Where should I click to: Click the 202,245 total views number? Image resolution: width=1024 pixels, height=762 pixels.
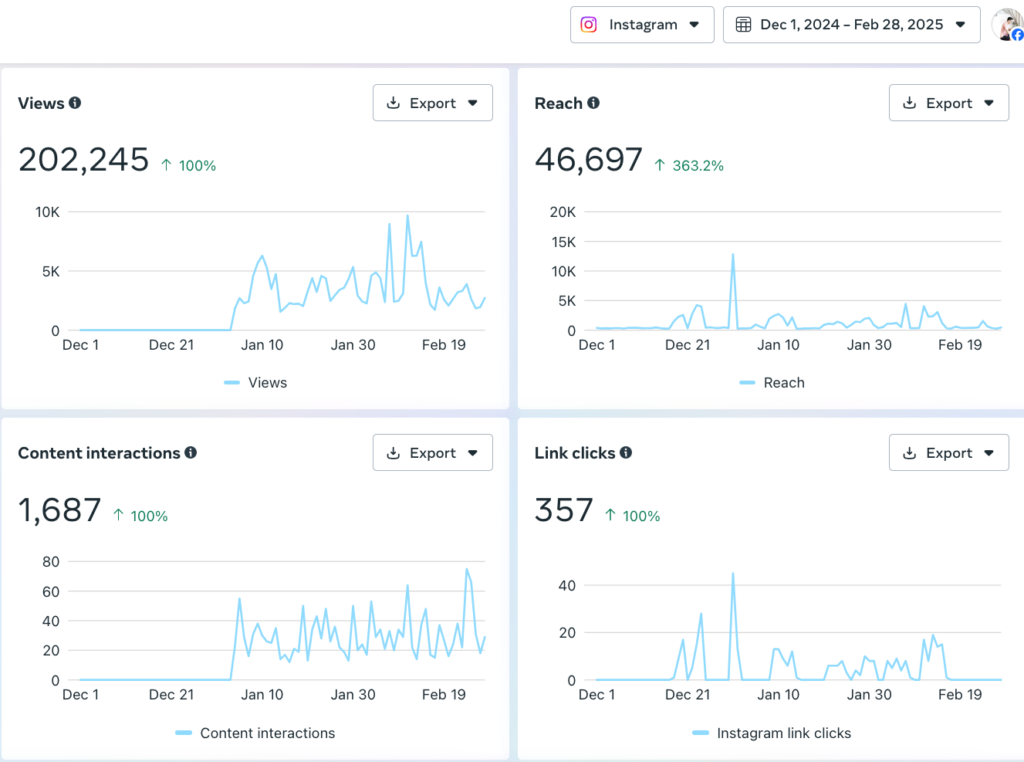tap(84, 160)
